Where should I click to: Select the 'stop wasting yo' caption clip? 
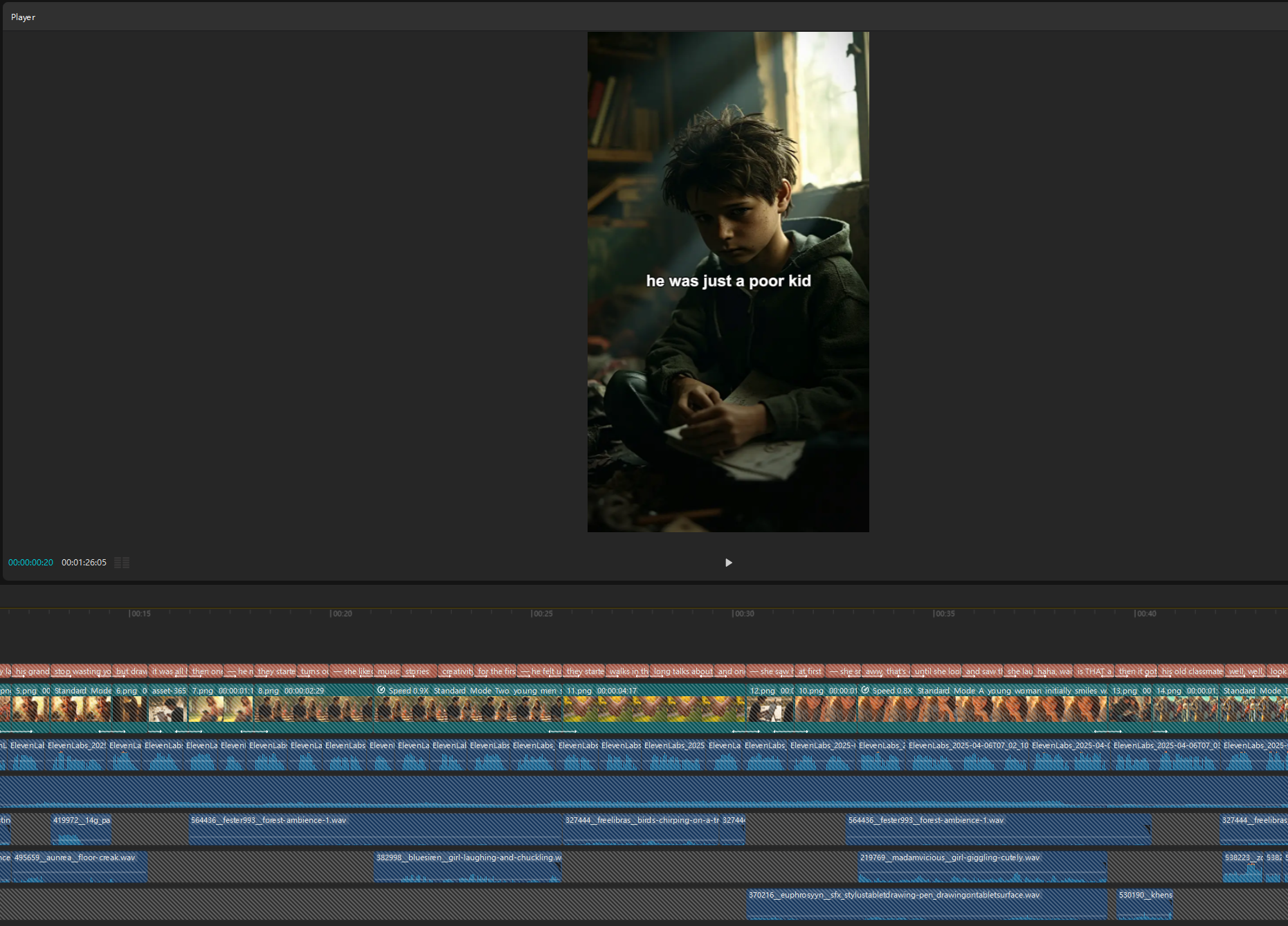82,671
